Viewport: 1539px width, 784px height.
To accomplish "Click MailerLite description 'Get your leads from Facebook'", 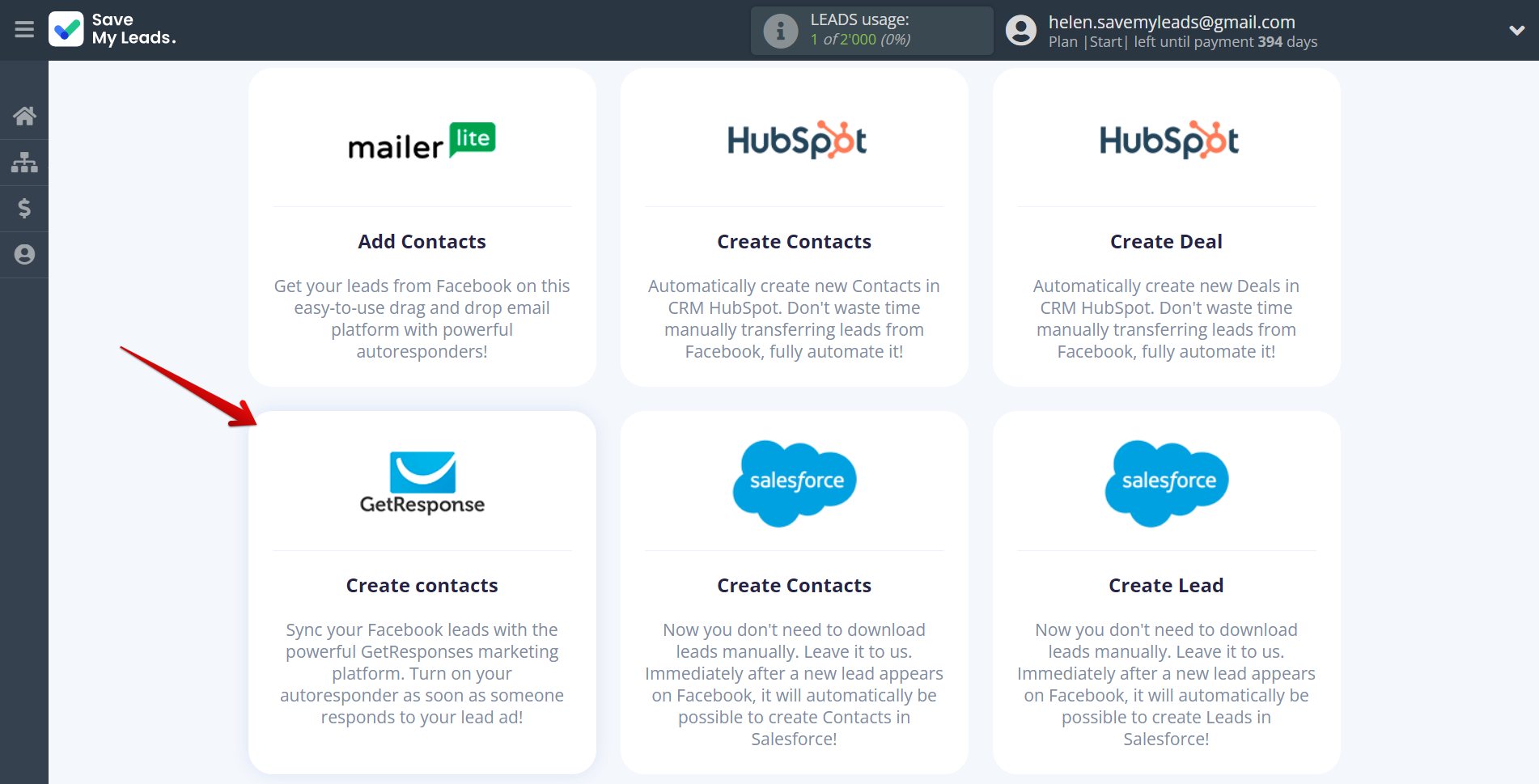I will pyautogui.click(x=422, y=319).
